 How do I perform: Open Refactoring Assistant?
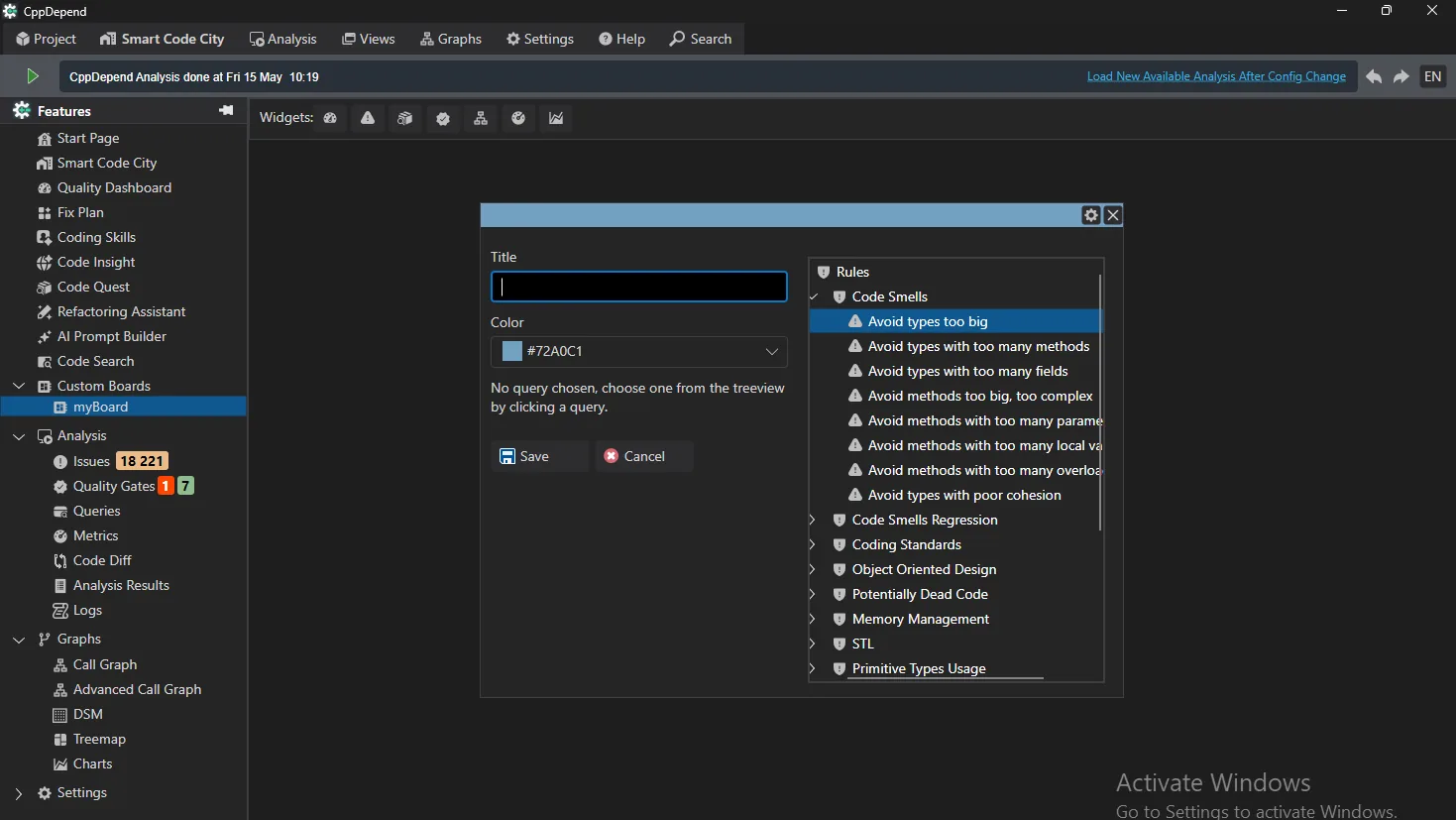pyautogui.click(x=121, y=311)
